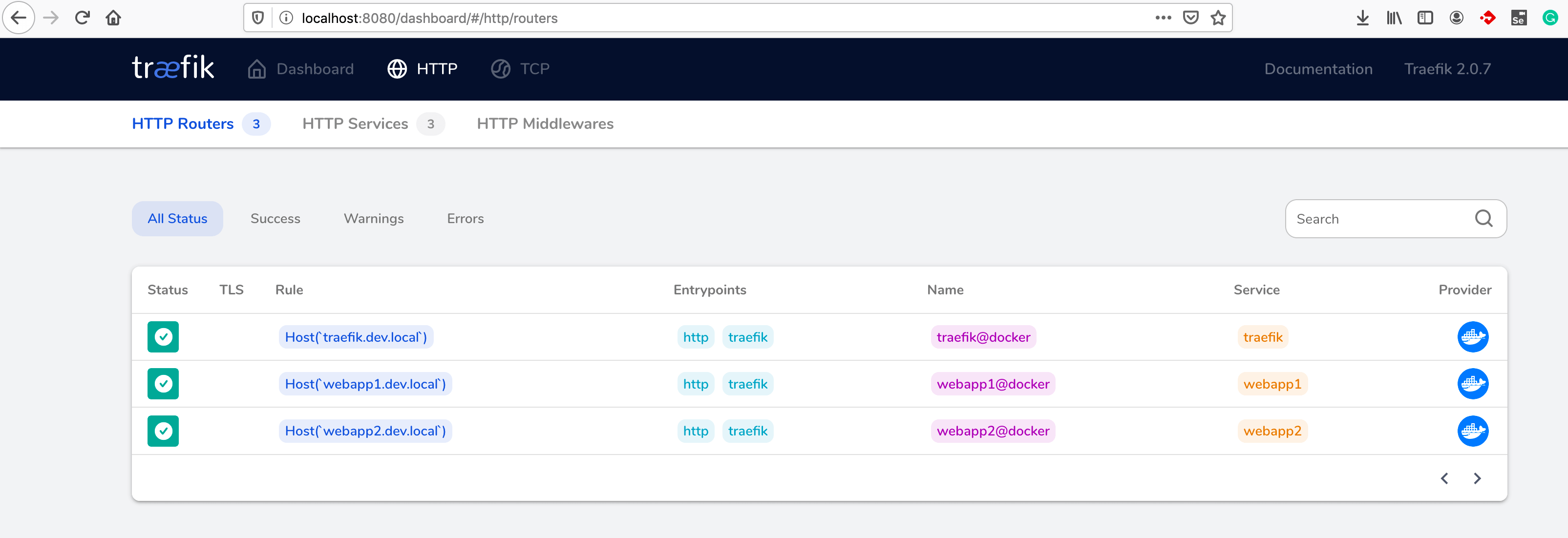This screenshot has width=1568, height=538.
Task: Switch to HTTP Middlewares tab
Action: 545,124
